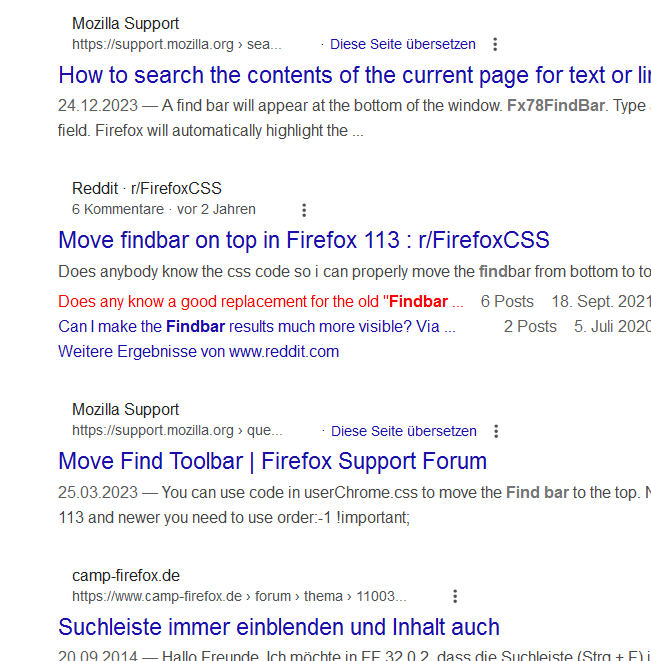Open three-dot menu for Move Find Toolbar result
The image size is (651, 661).
tap(496, 431)
